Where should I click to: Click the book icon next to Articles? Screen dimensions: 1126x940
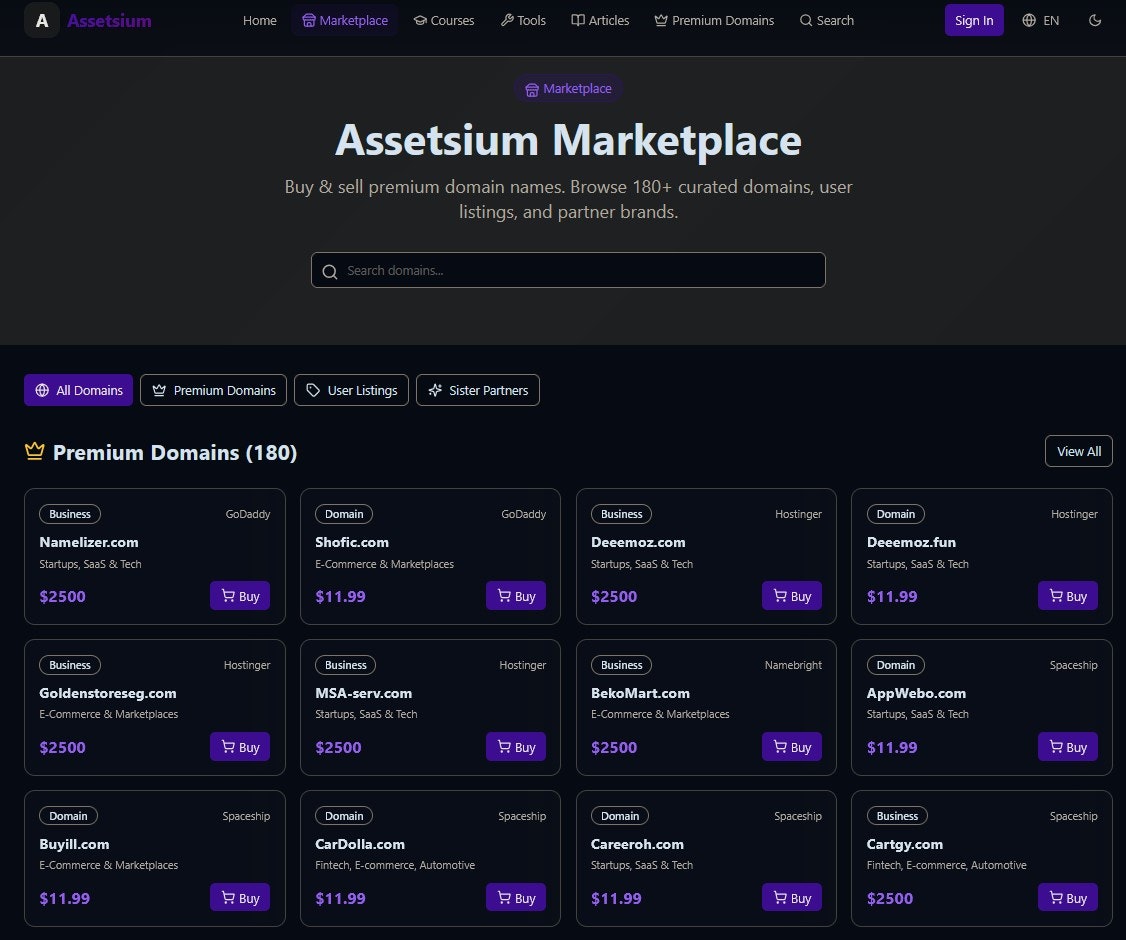580,20
